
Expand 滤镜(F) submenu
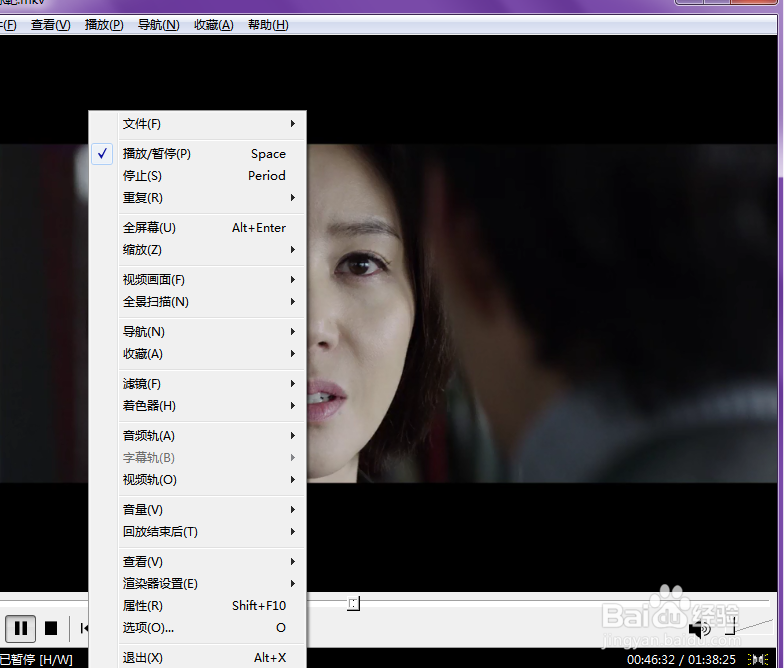click(x=198, y=384)
